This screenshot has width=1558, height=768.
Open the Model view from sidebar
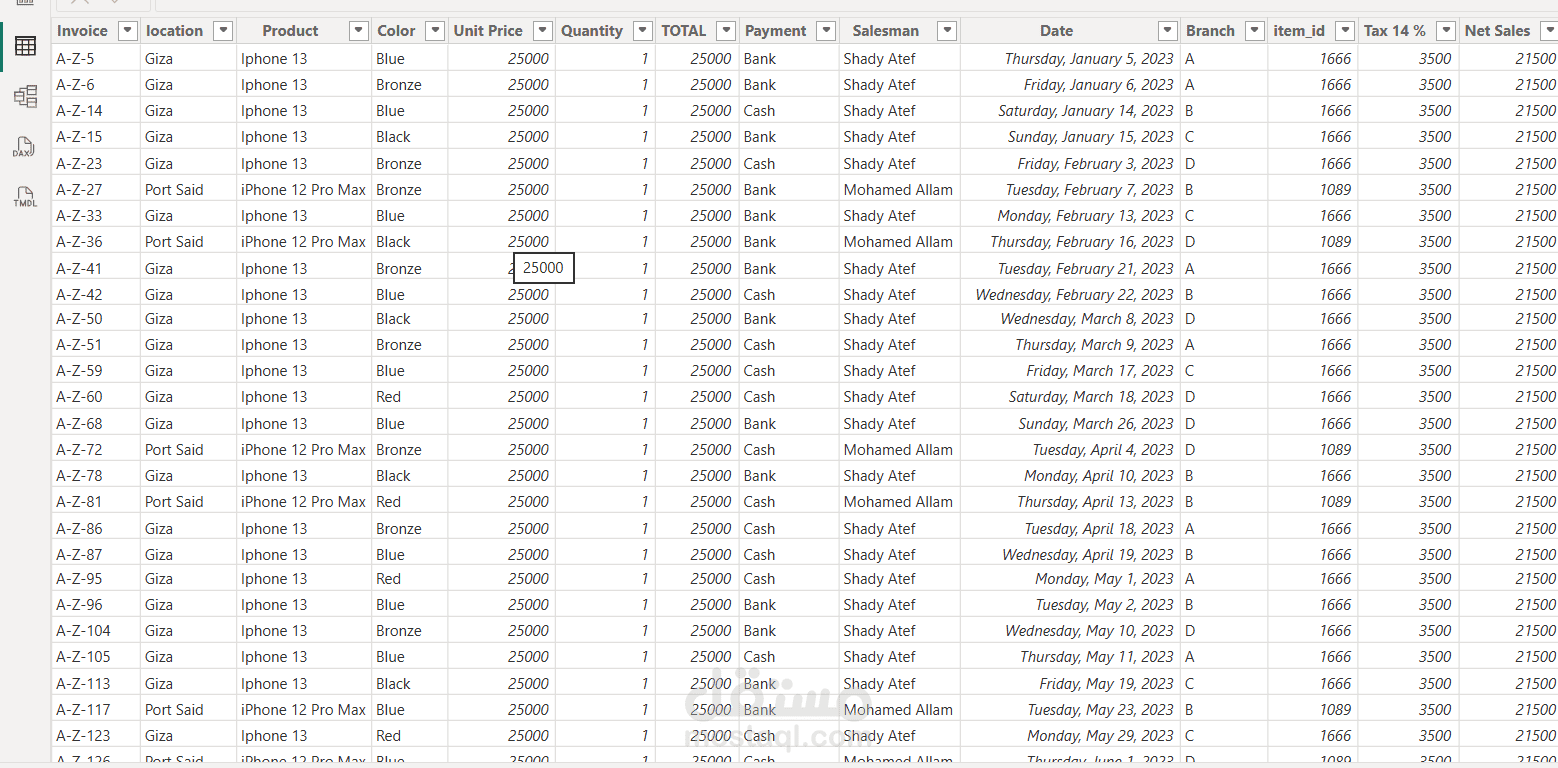25,96
